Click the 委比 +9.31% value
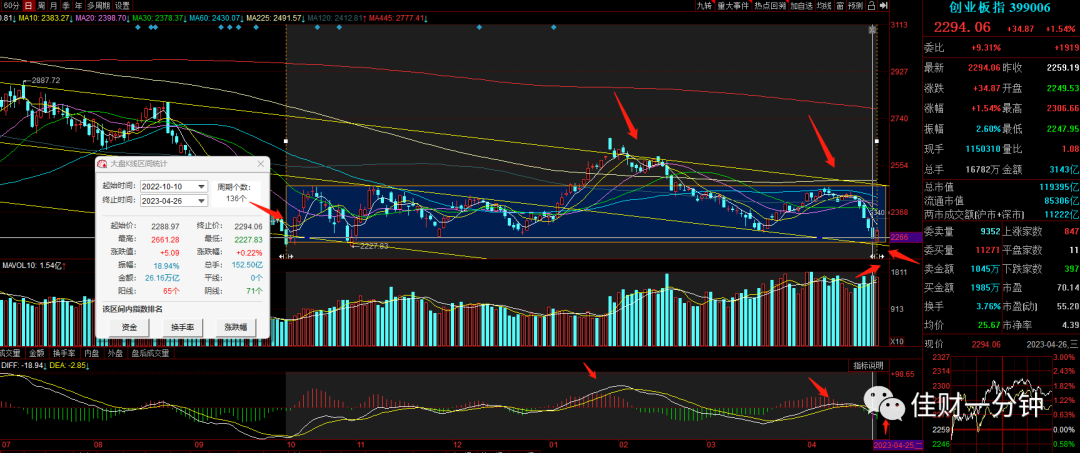The image size is (1080, 453). click(x=986, y=47)
